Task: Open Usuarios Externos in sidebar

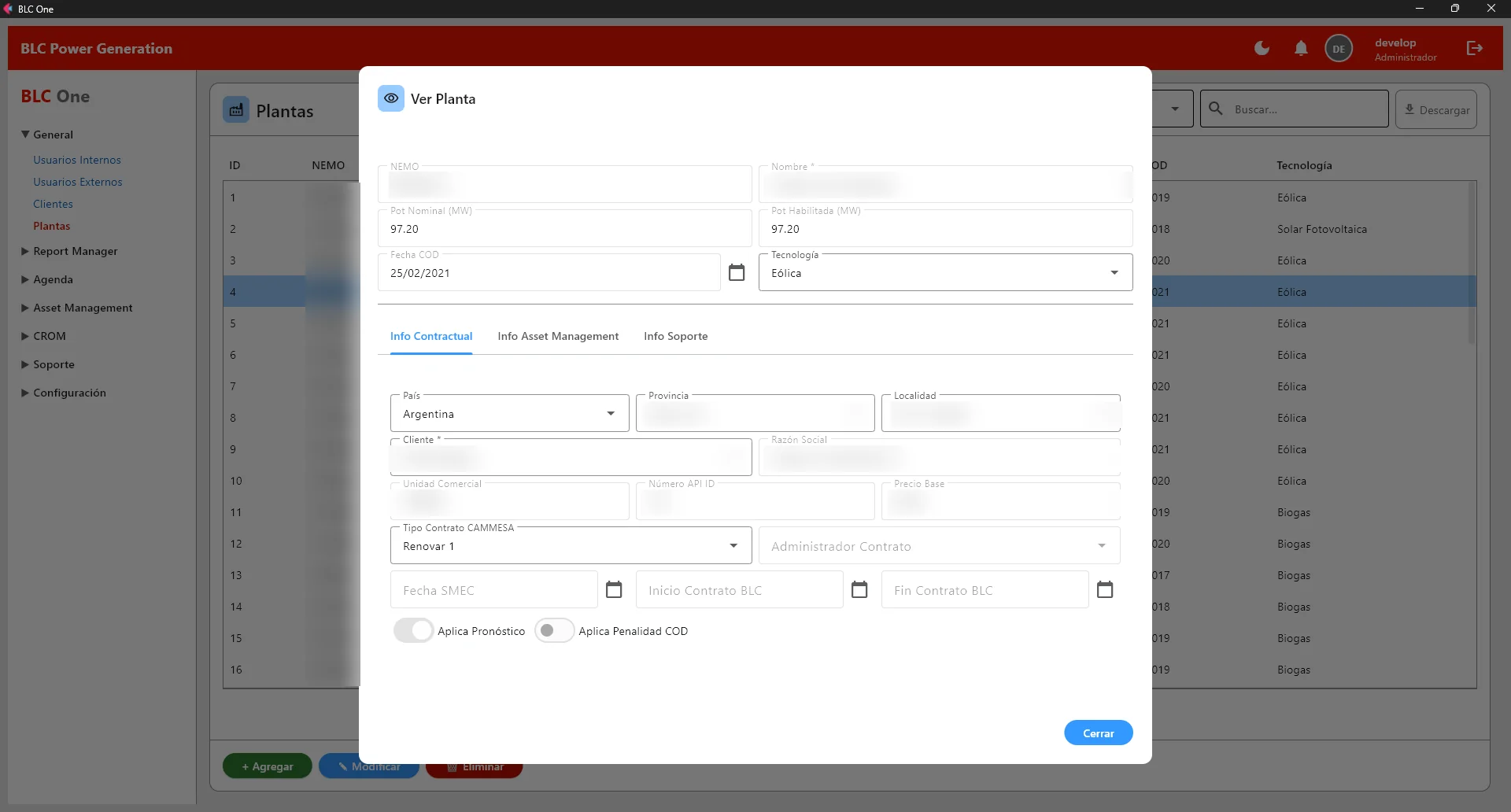Action: [x=78, y=182]
